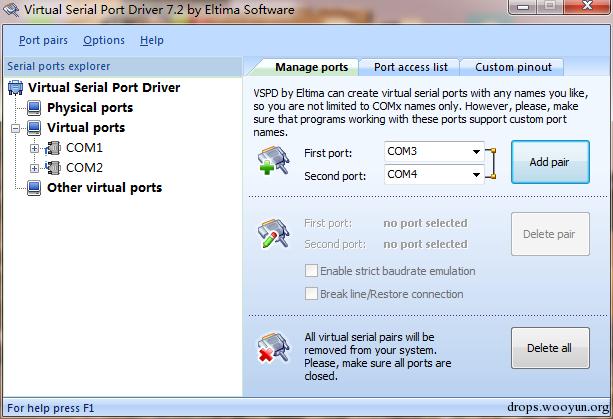Switch to the Port access list tab
The image size is (613, 419).
coord(410,67)
